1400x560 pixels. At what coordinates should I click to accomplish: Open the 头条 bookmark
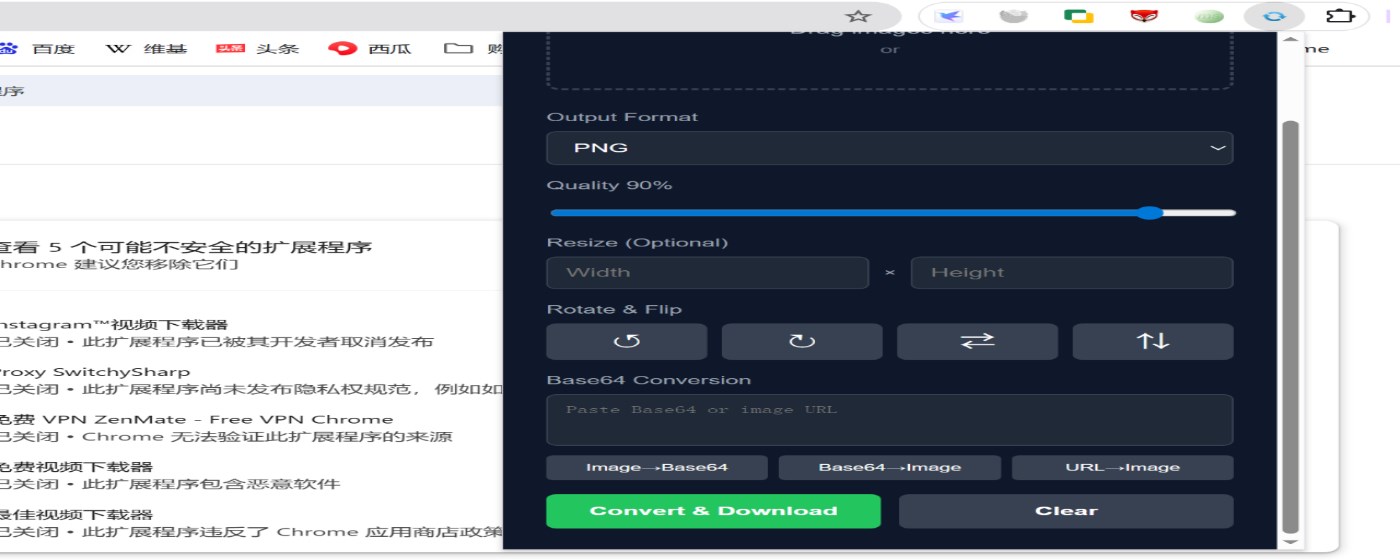pyautogui.click(x=257, y=48)
